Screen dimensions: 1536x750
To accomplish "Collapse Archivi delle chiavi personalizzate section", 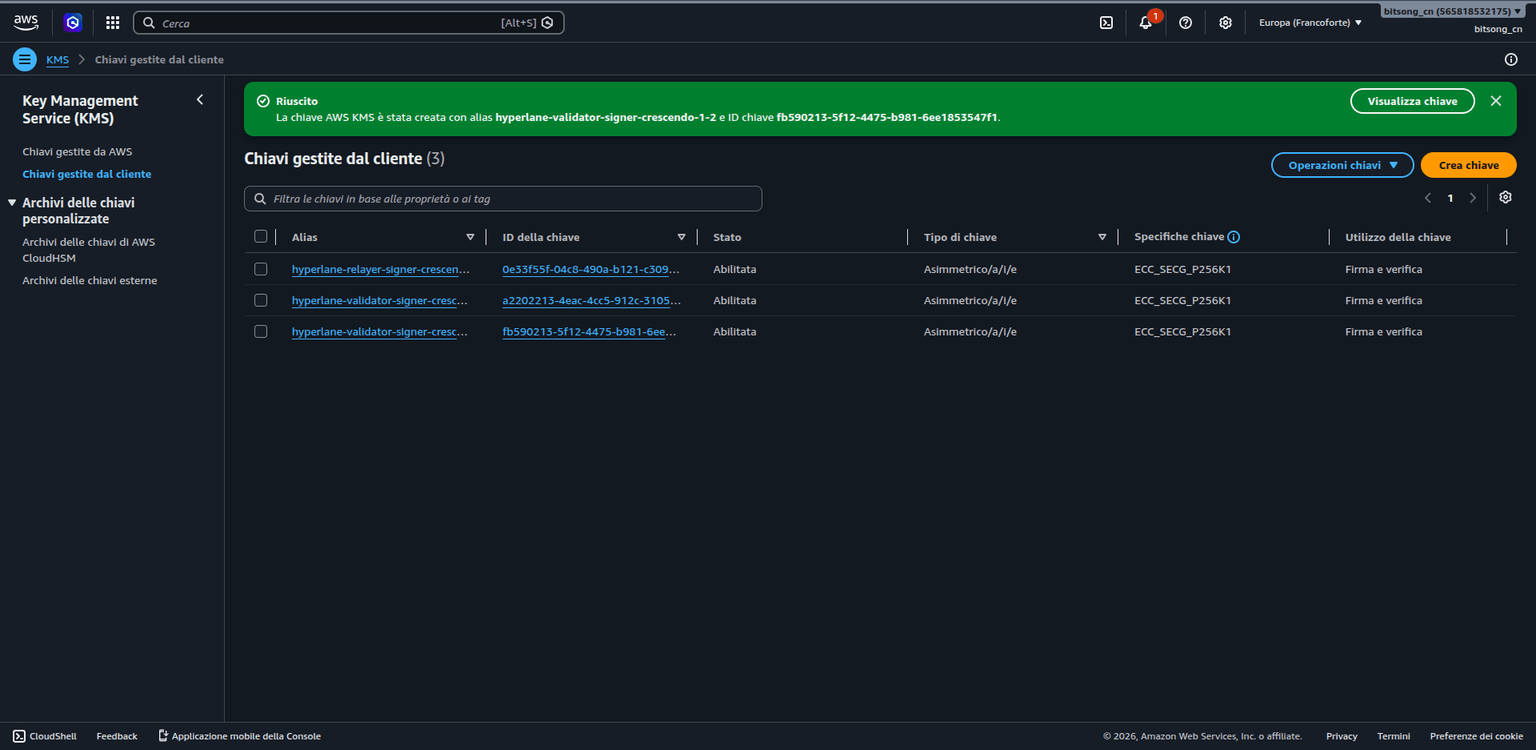I will click(x=12, y=202).
